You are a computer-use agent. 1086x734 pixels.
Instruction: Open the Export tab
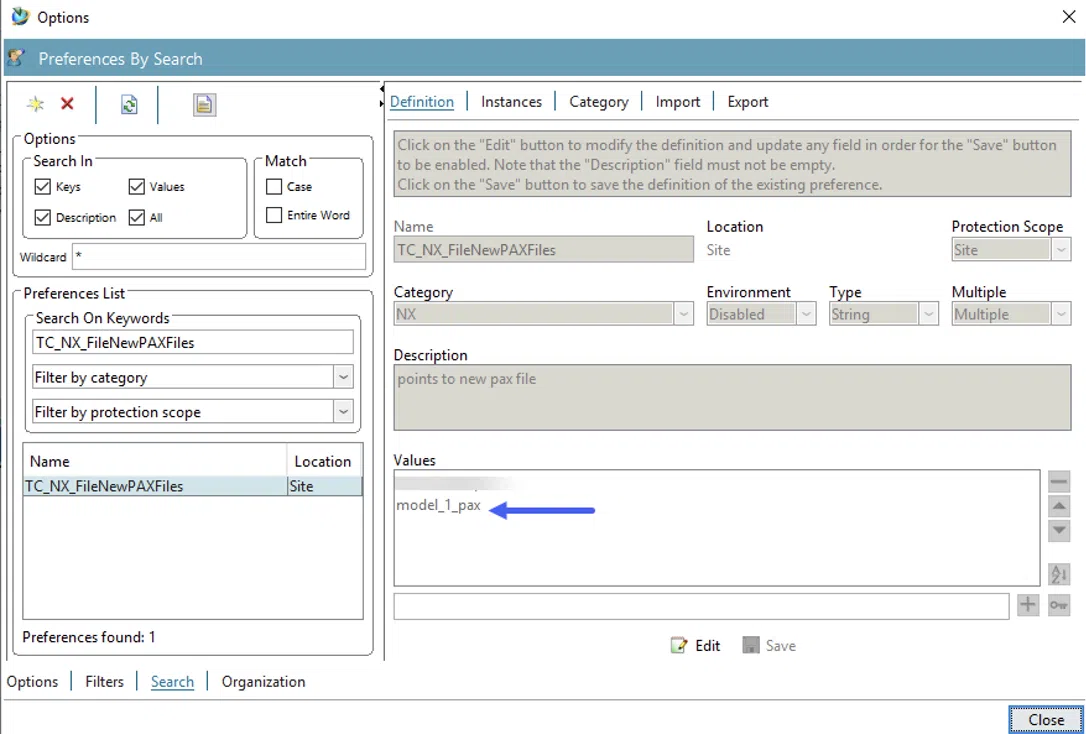coord(747,102)
